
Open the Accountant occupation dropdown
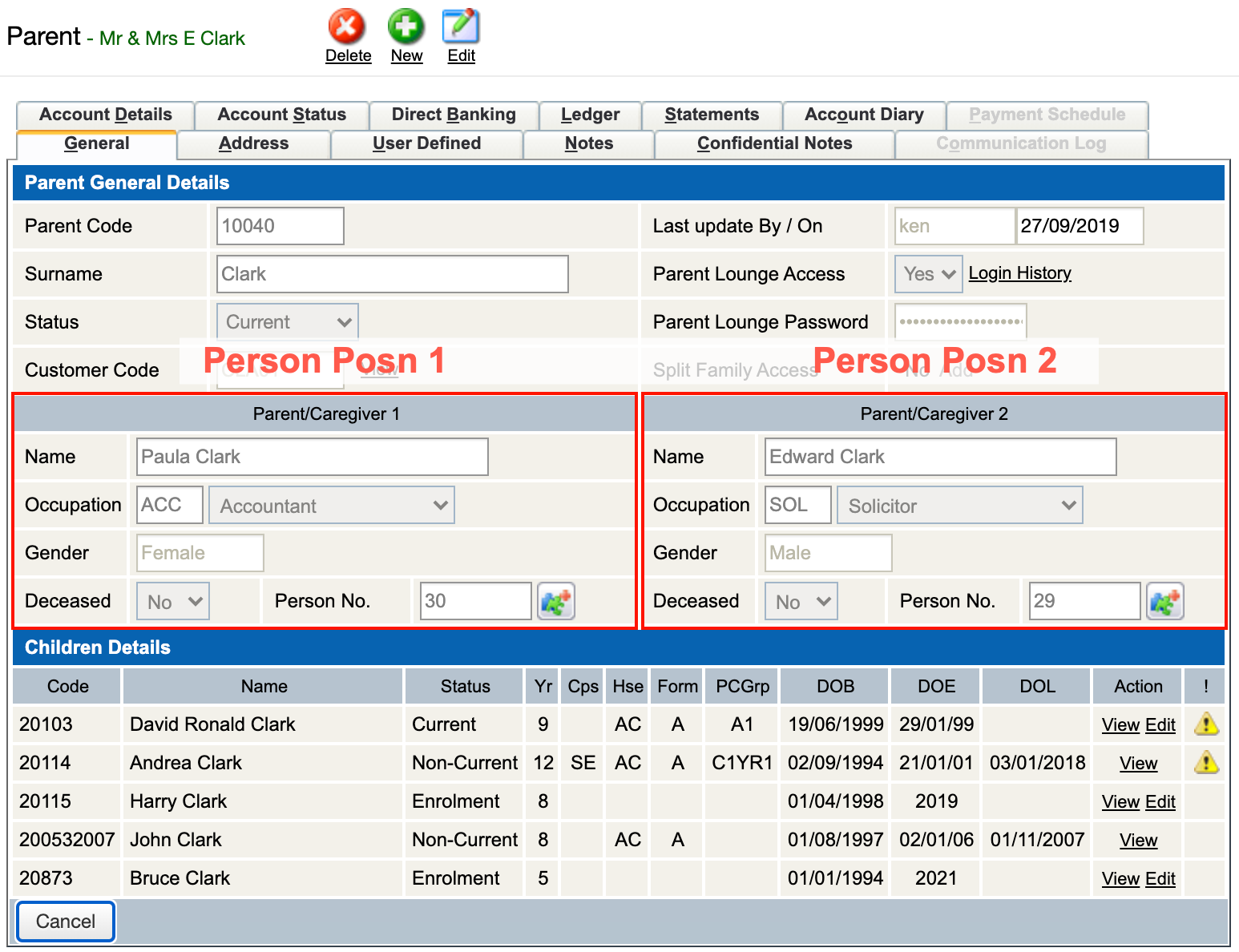coord(332,506)
